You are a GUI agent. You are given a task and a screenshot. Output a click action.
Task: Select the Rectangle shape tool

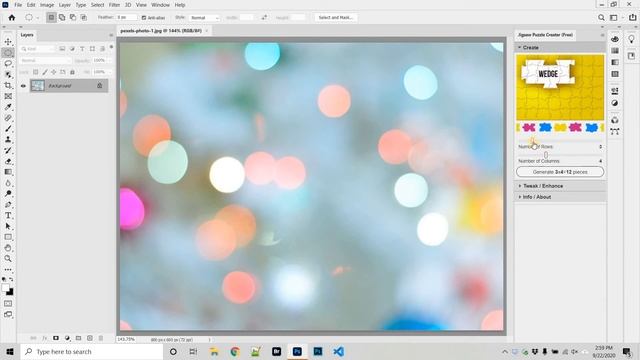pyautogui.click(x=8, y=237)
